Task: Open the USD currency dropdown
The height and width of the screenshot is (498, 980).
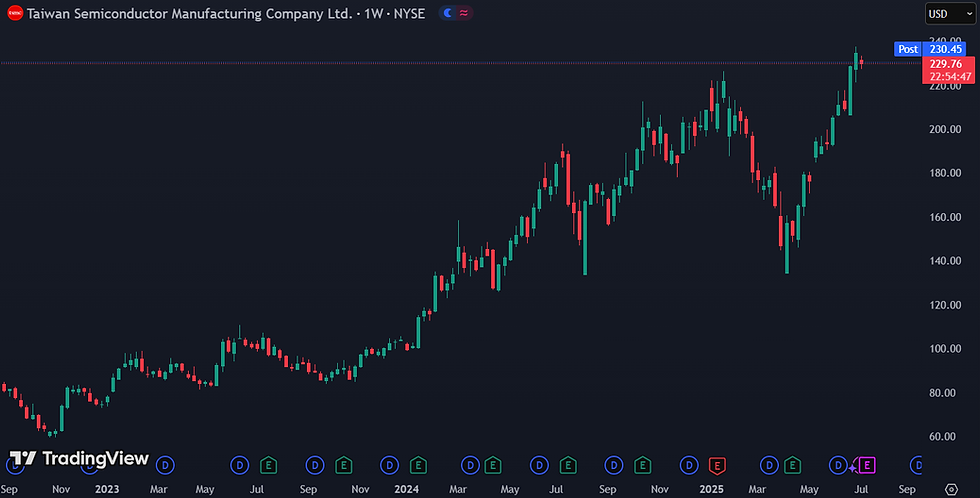Action: pyautogui.click(x=950, y=14)
